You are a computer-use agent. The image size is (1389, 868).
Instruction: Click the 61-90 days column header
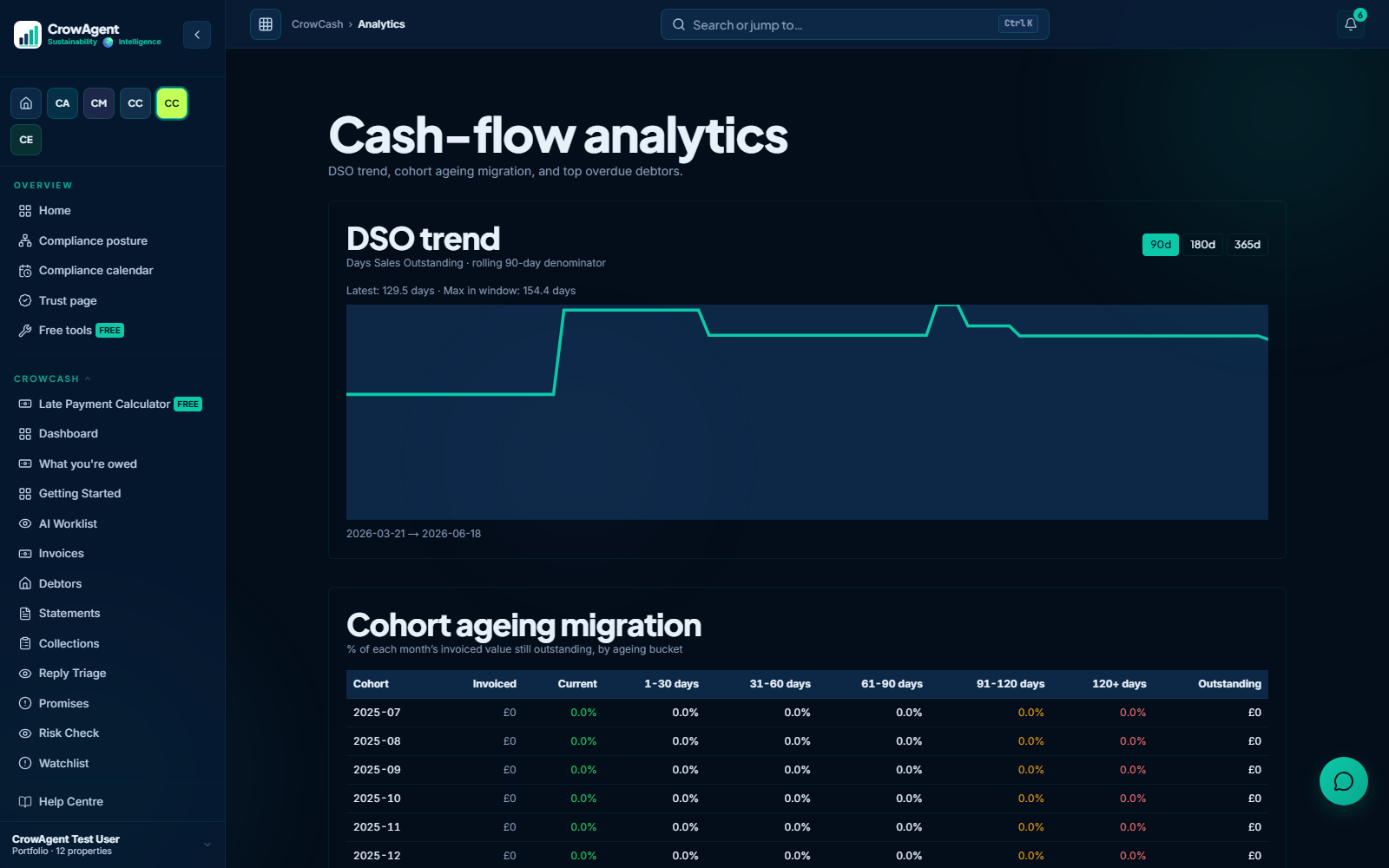892,684
